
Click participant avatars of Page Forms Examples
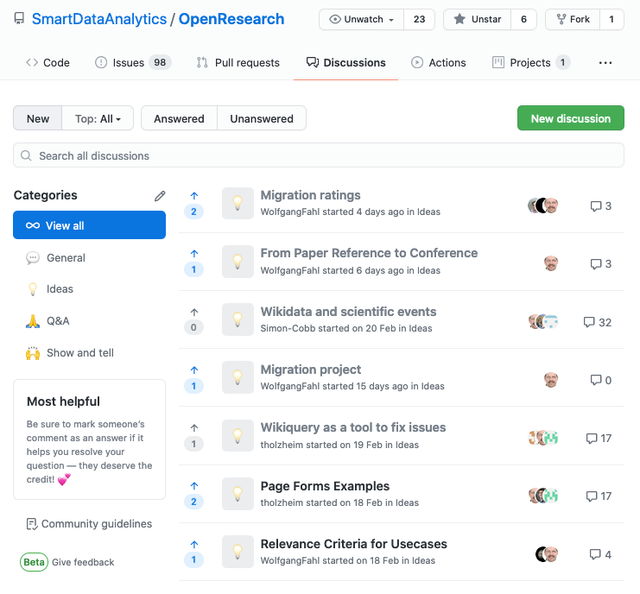coord(543,496)
